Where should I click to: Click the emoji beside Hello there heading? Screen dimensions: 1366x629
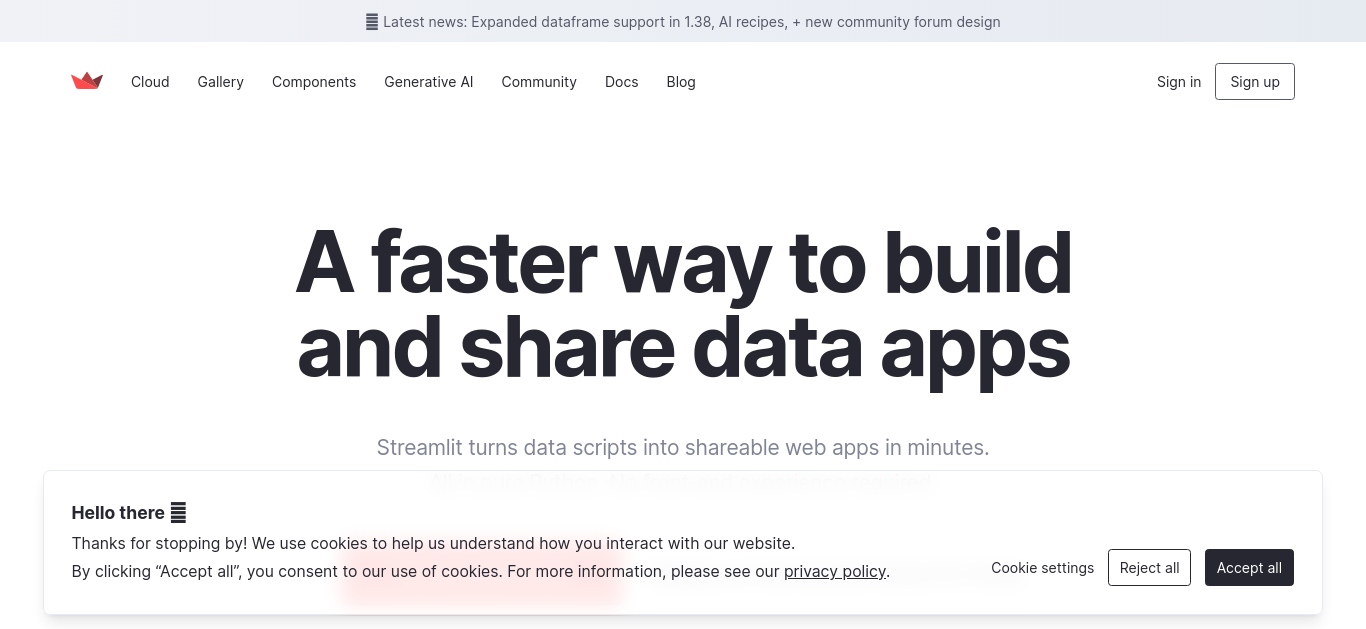[x=178, y=513]
